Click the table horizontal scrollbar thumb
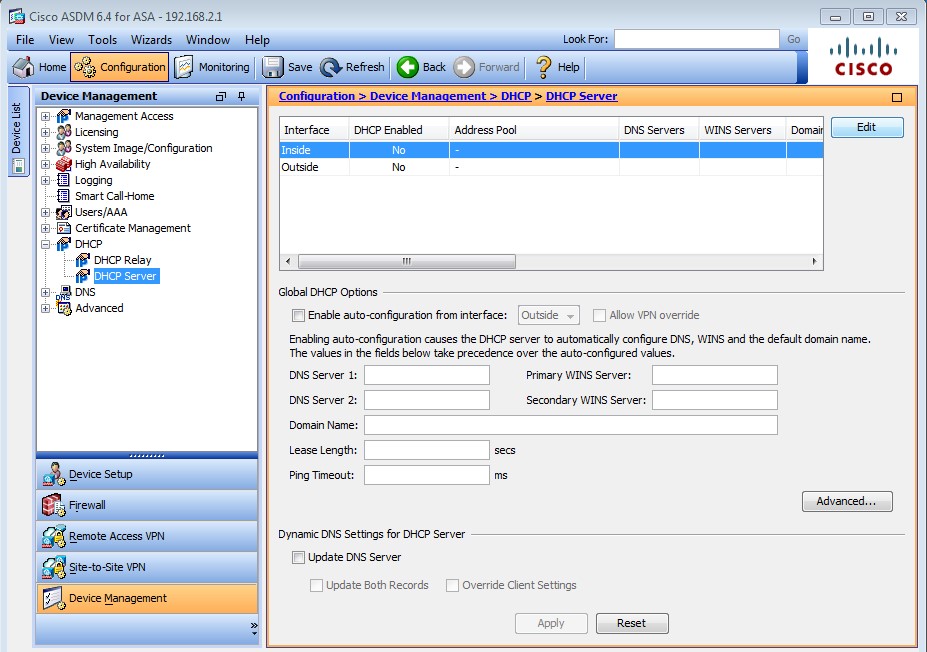This screenshot has height=652, width=927. (x=407, y=261)
